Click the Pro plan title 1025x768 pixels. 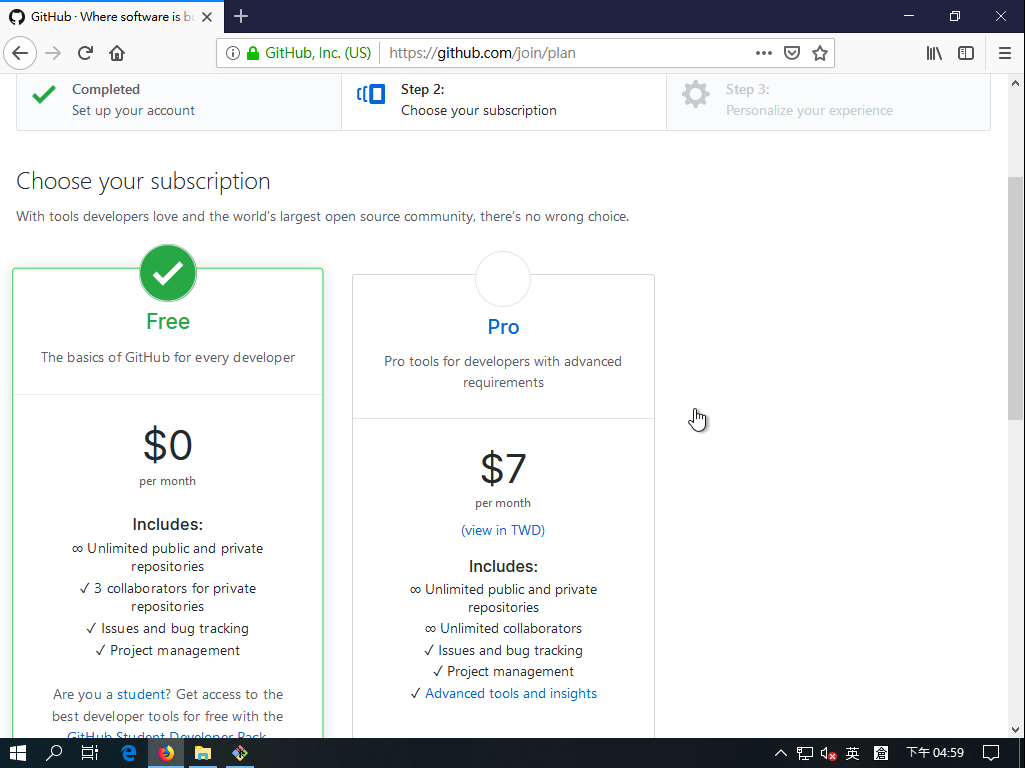click(x=503, y=327)
